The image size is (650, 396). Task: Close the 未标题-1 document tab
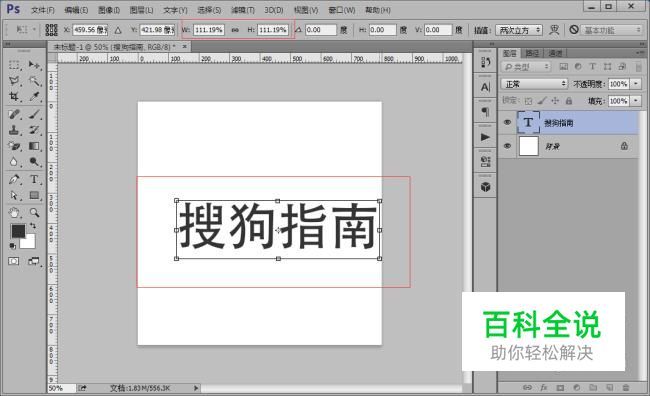(x=184, y=46)
